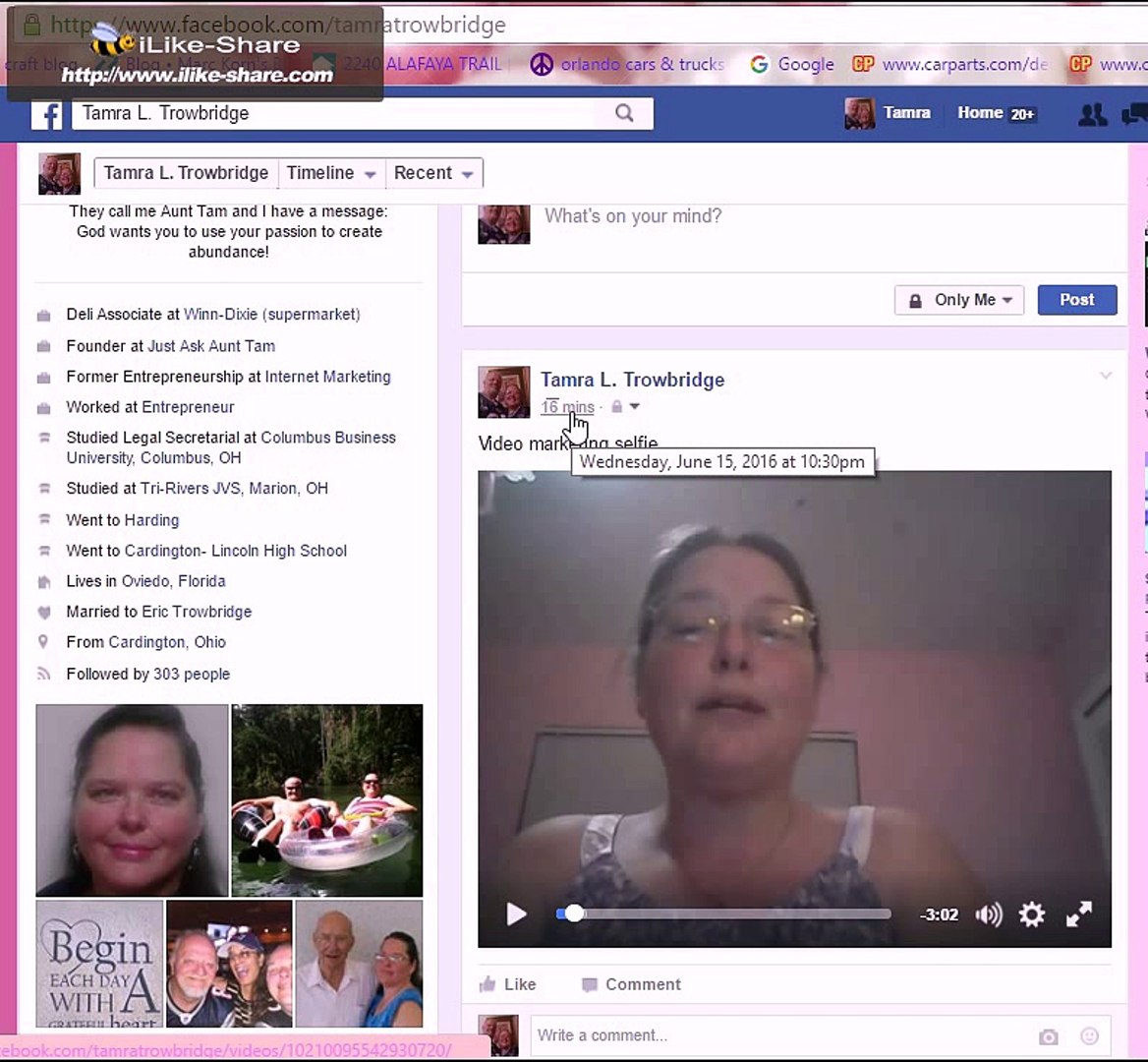The image size is (1148, 1062).
Task: Click the Google bookmark icon
Action: click(759, 65)
